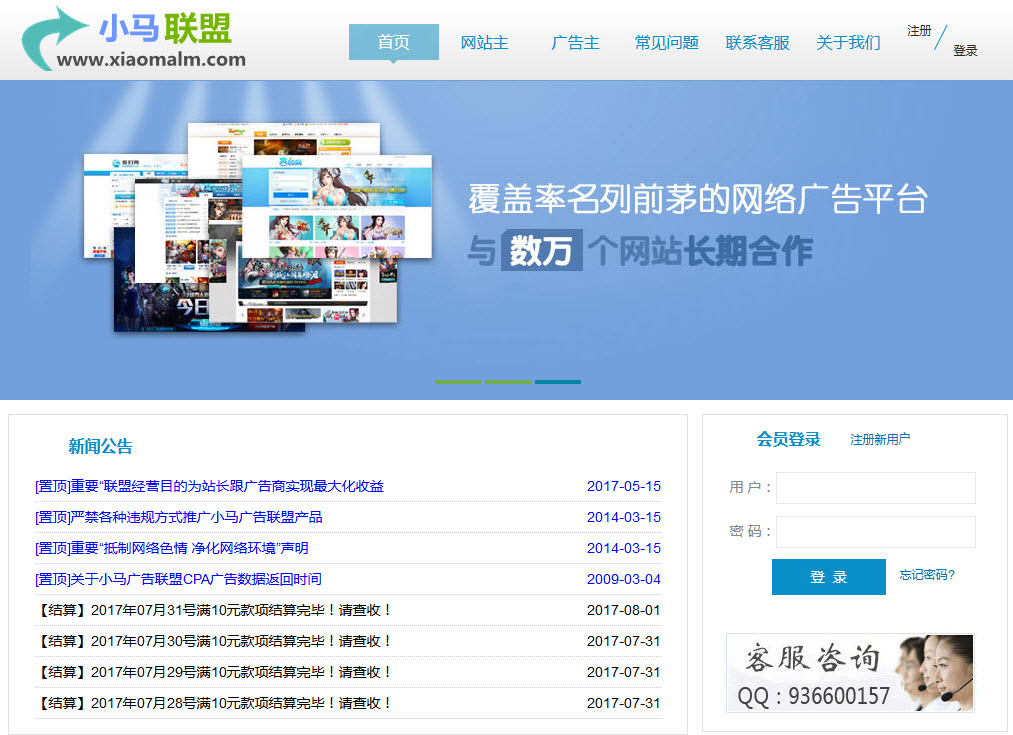
Task: Click the 忘记密码? link
Action: click(x=927, y=575)
